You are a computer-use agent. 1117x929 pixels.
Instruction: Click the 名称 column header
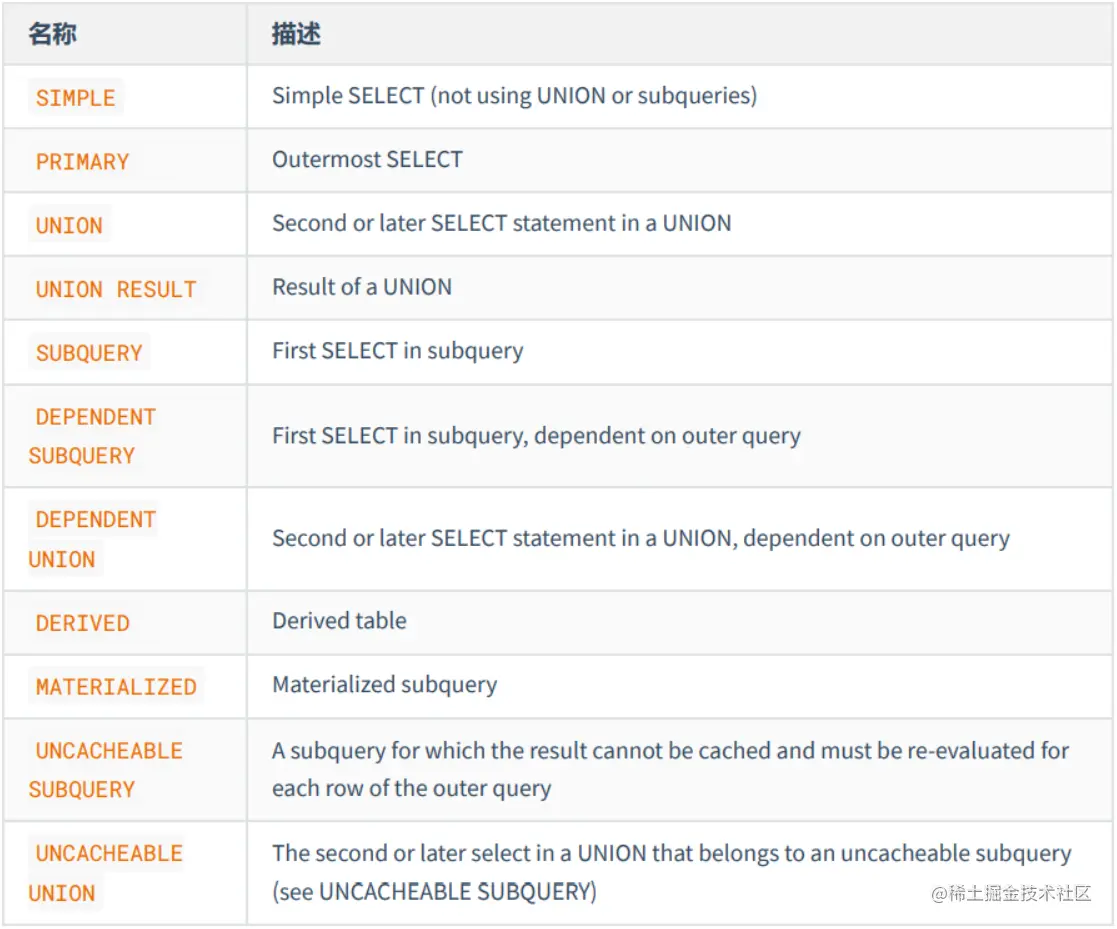(53, 33)
